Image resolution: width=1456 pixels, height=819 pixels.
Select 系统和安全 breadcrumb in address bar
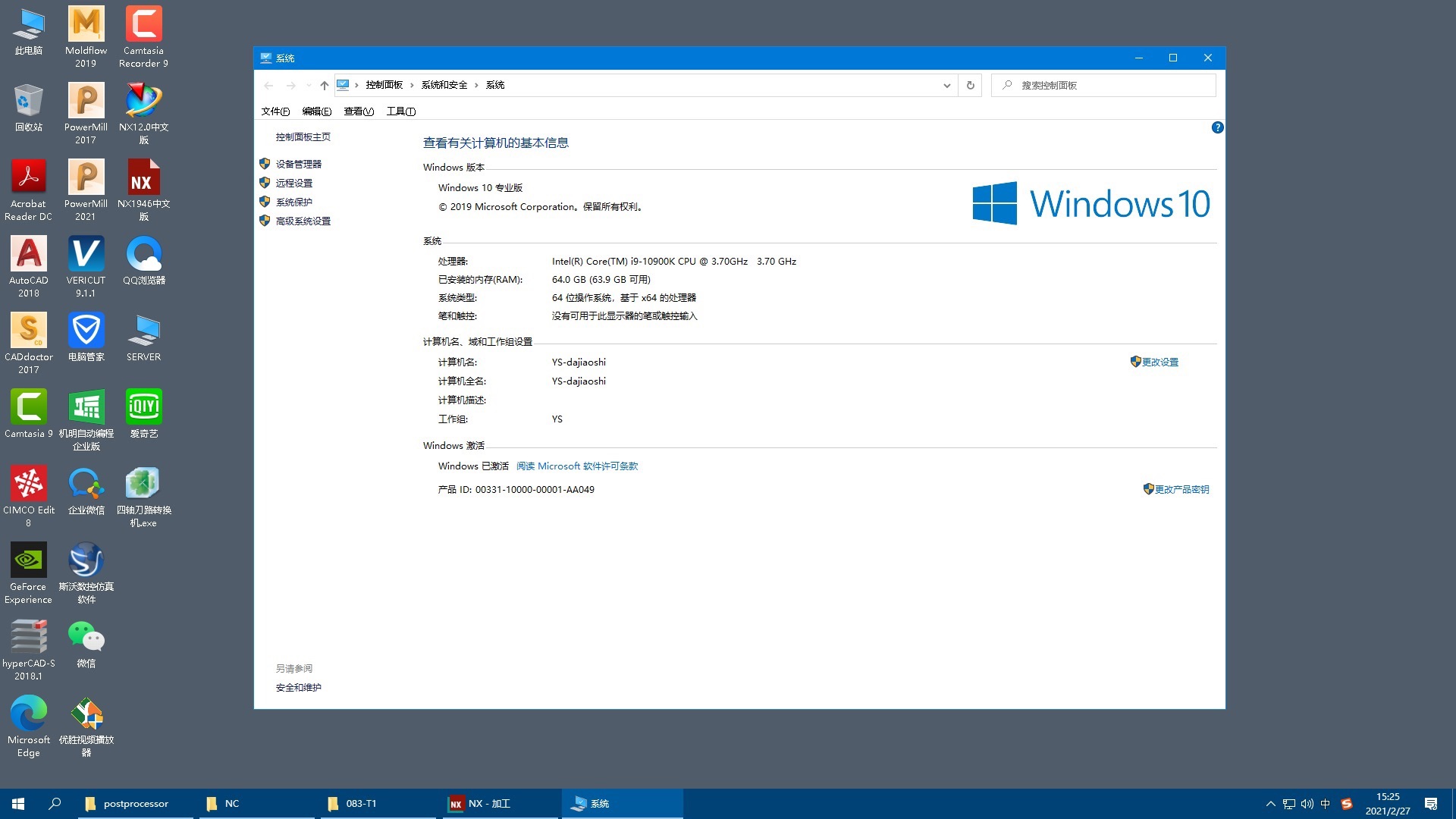pos(444,85)
